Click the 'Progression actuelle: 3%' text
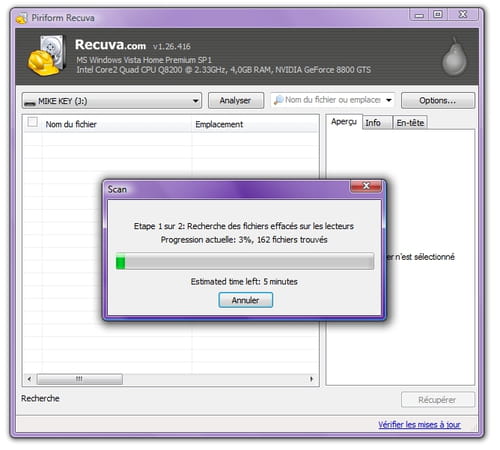This screenshot has height=450, width=500. coord(244,240)
